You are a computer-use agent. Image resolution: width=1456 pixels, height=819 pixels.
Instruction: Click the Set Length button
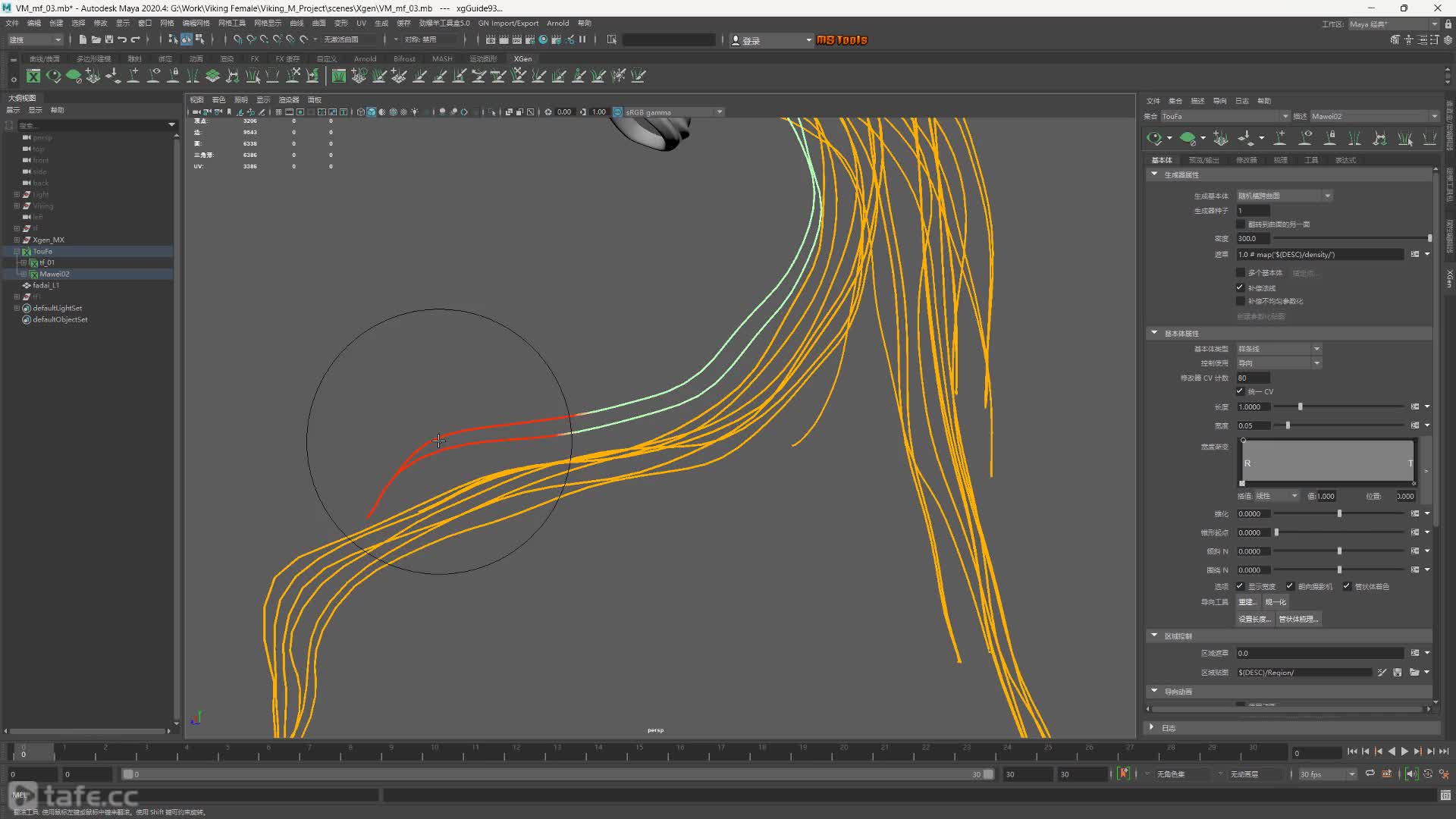[x=1255, y=620]
